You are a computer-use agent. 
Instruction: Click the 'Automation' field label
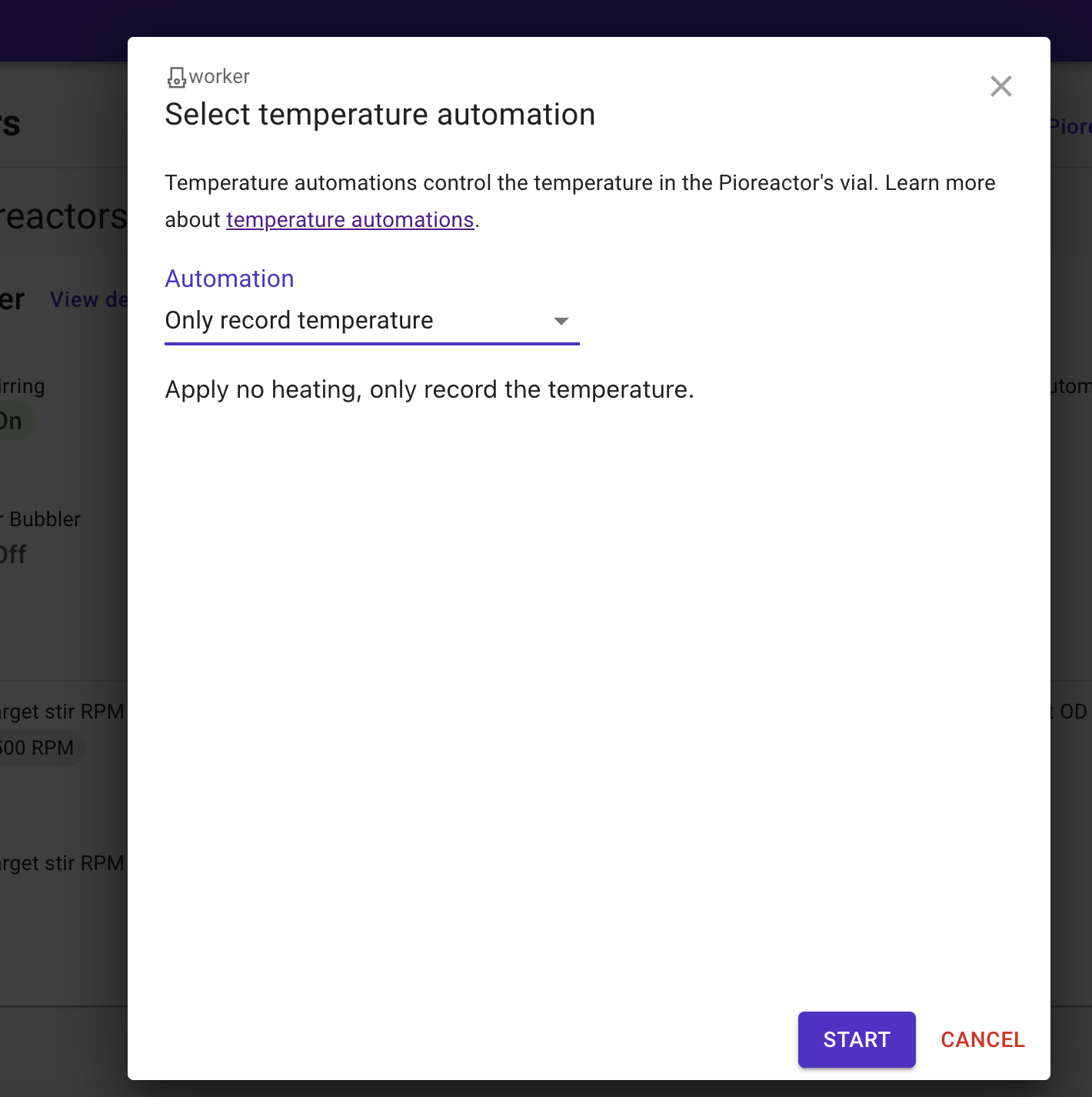click(229, 278)
